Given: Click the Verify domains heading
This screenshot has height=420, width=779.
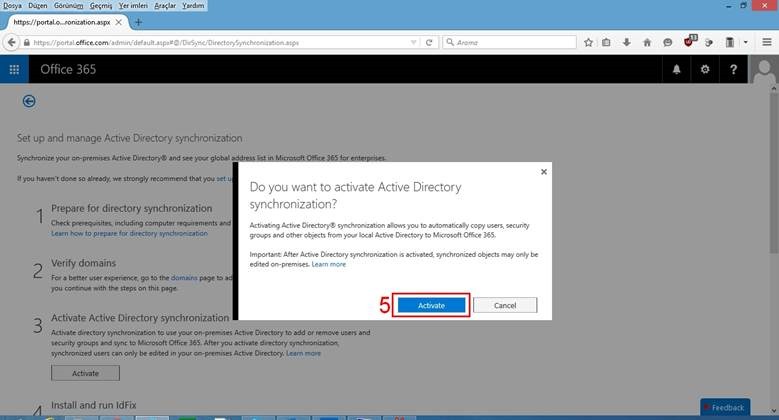Looking at the screenshot, I should point(83,263).
